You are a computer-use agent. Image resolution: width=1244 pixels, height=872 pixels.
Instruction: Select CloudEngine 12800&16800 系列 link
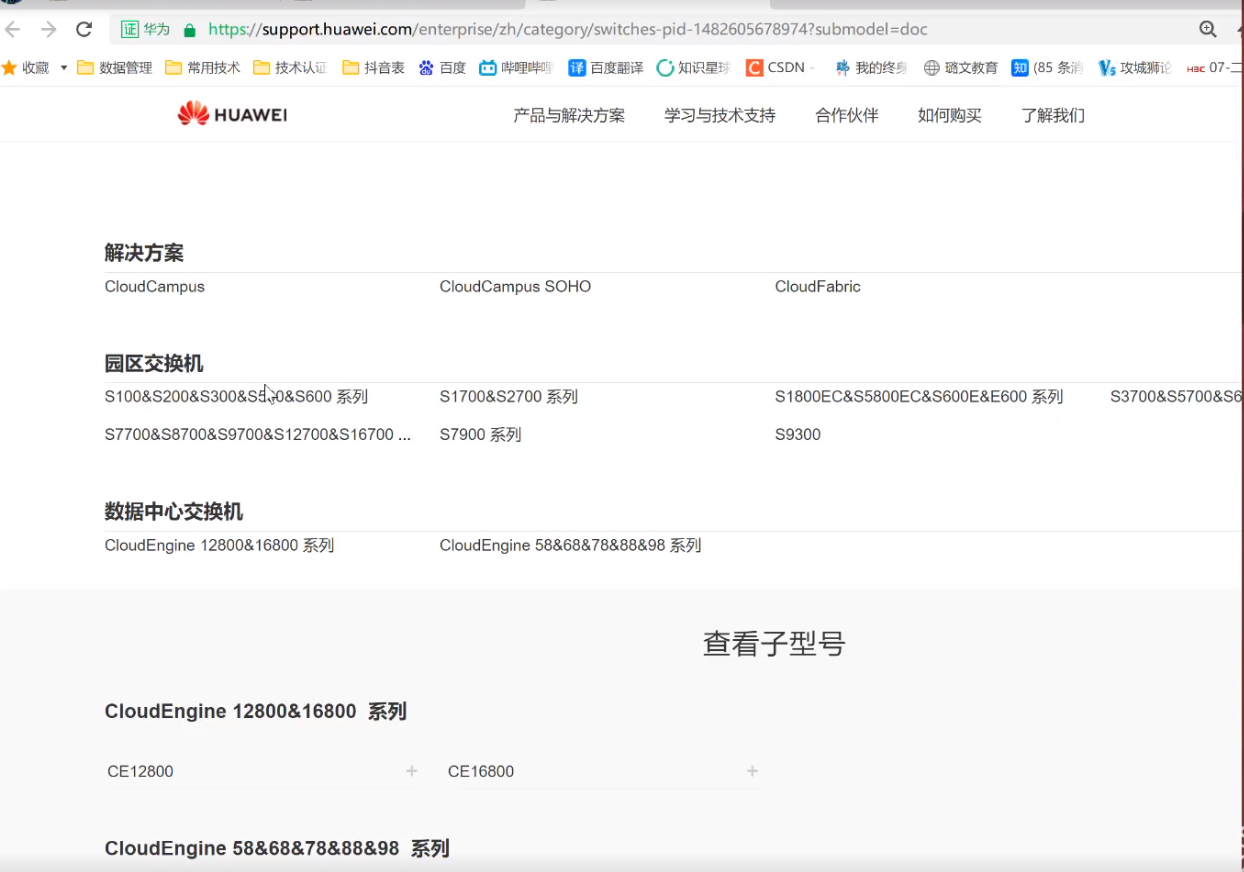pos(219,546)
